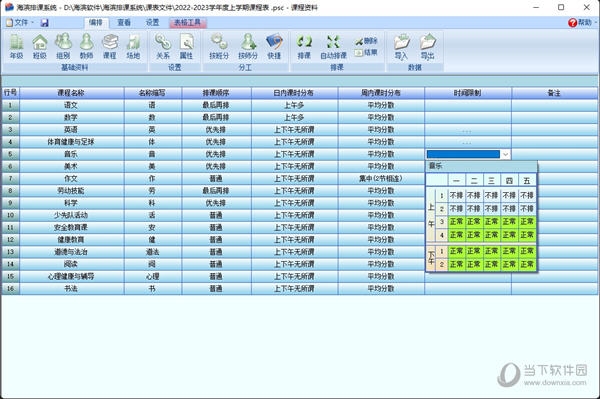600x399 pixels.
Task: Open the 属性 (properties) icon
Action: [x=186, y=46]
